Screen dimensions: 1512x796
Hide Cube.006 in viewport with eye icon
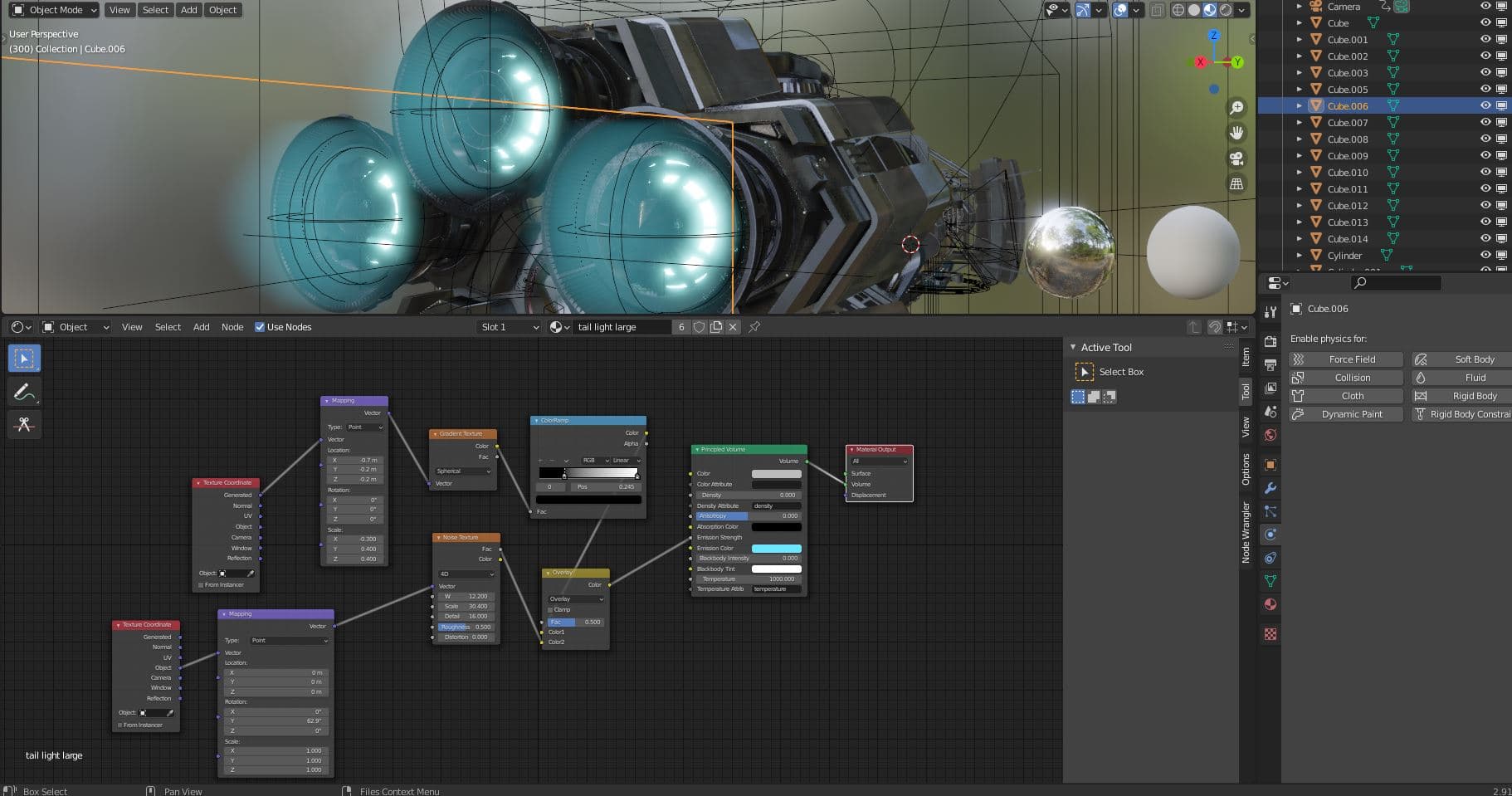(1485, 105)
